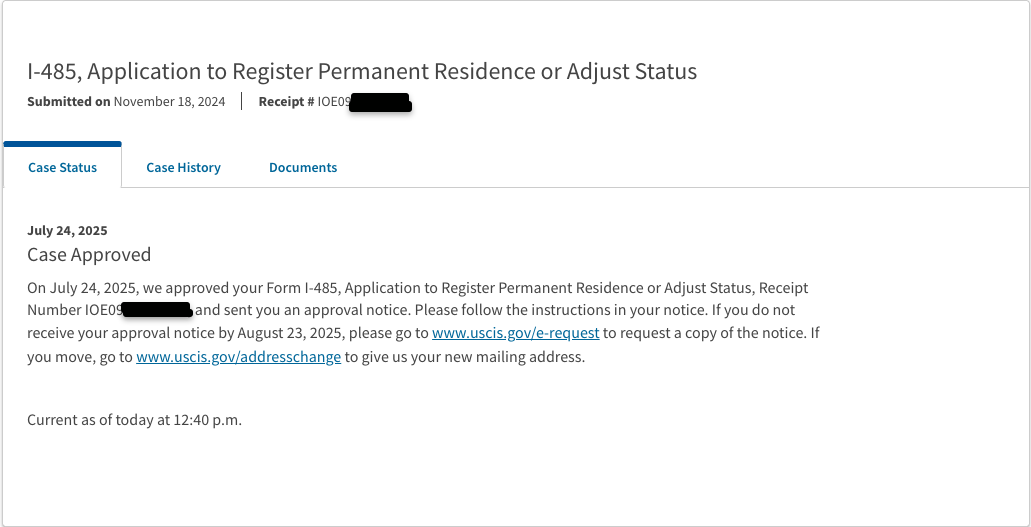The width and height of the screenshot is (1031, 527).
Task: Click the "August 23, 2025" deadline text
Action: click(289, 333)
